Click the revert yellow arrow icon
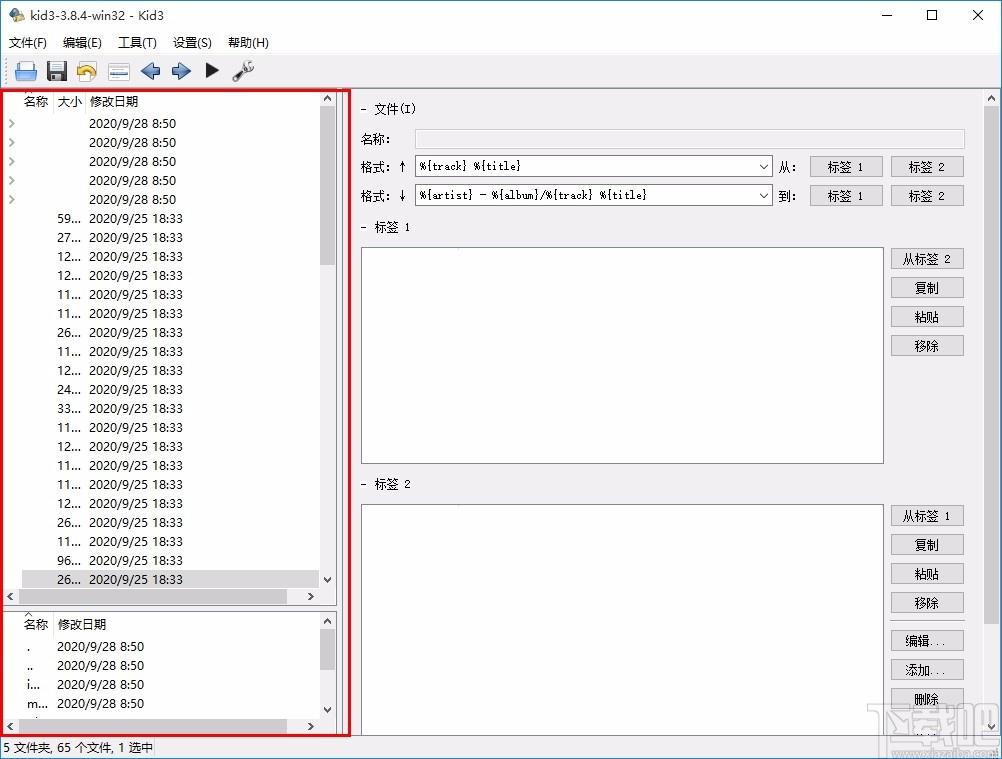The image size is (1002, 759). pyautogui.click(x=87, y=71)
